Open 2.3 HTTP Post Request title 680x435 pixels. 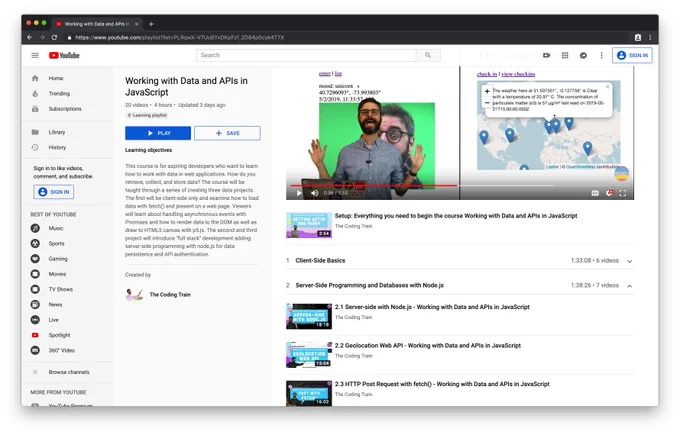click(x=442, y=384)
